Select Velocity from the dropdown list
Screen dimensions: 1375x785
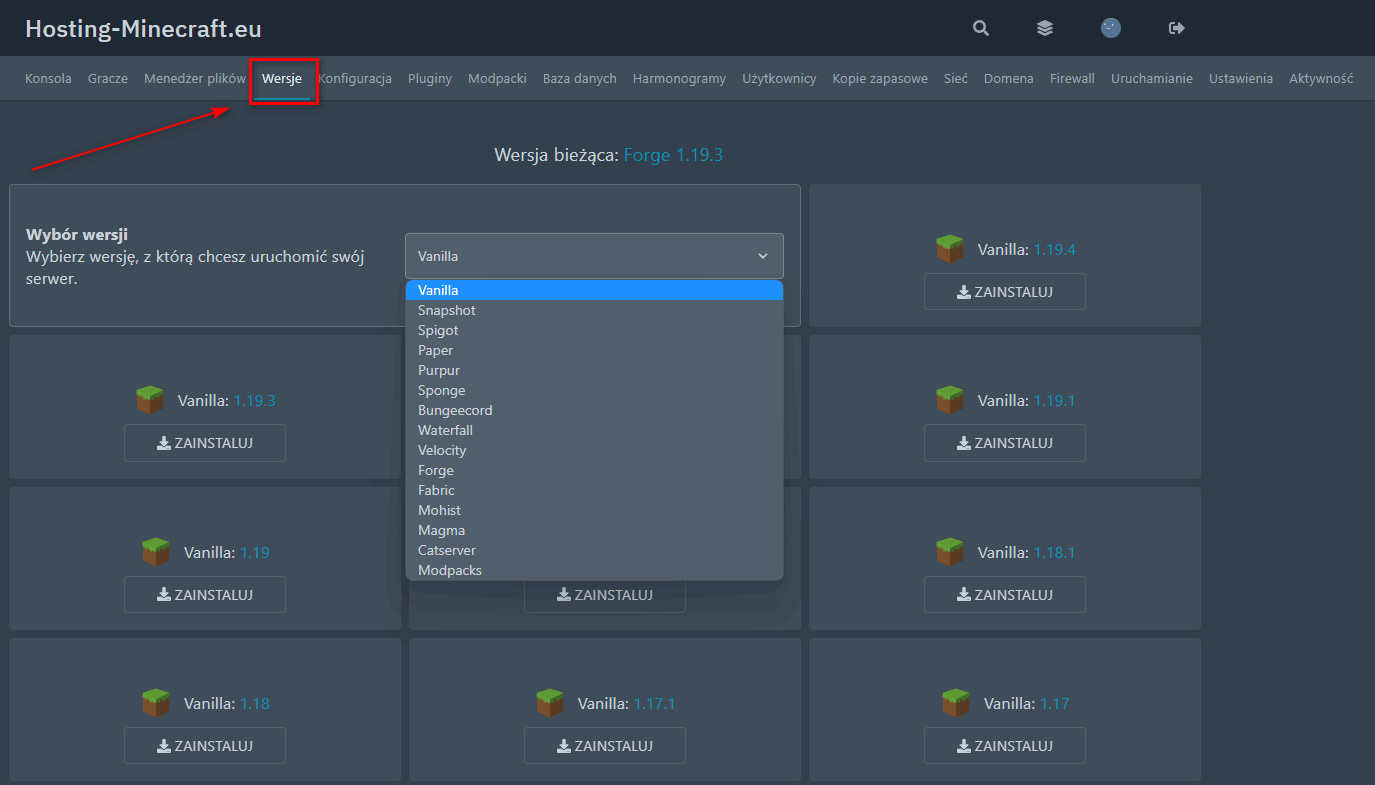(x=594, y=450)
